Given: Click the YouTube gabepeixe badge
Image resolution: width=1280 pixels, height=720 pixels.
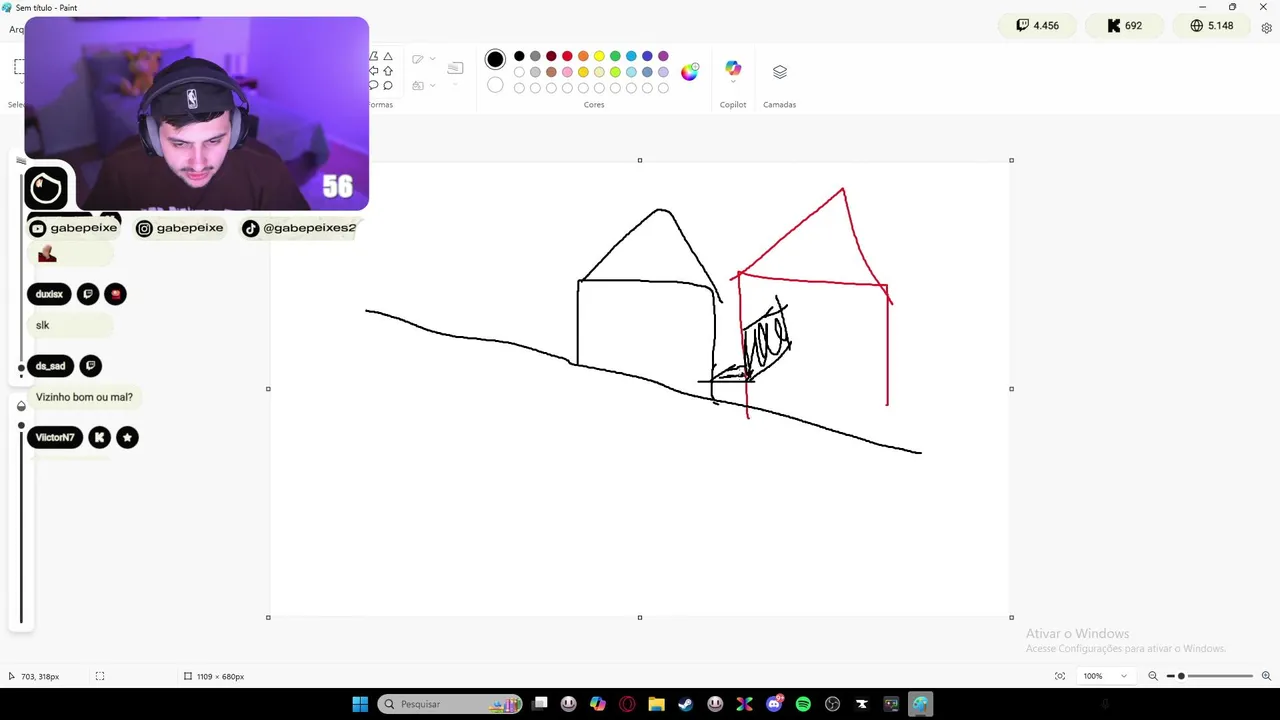Looking at the screenshot, I should [74, 228].
